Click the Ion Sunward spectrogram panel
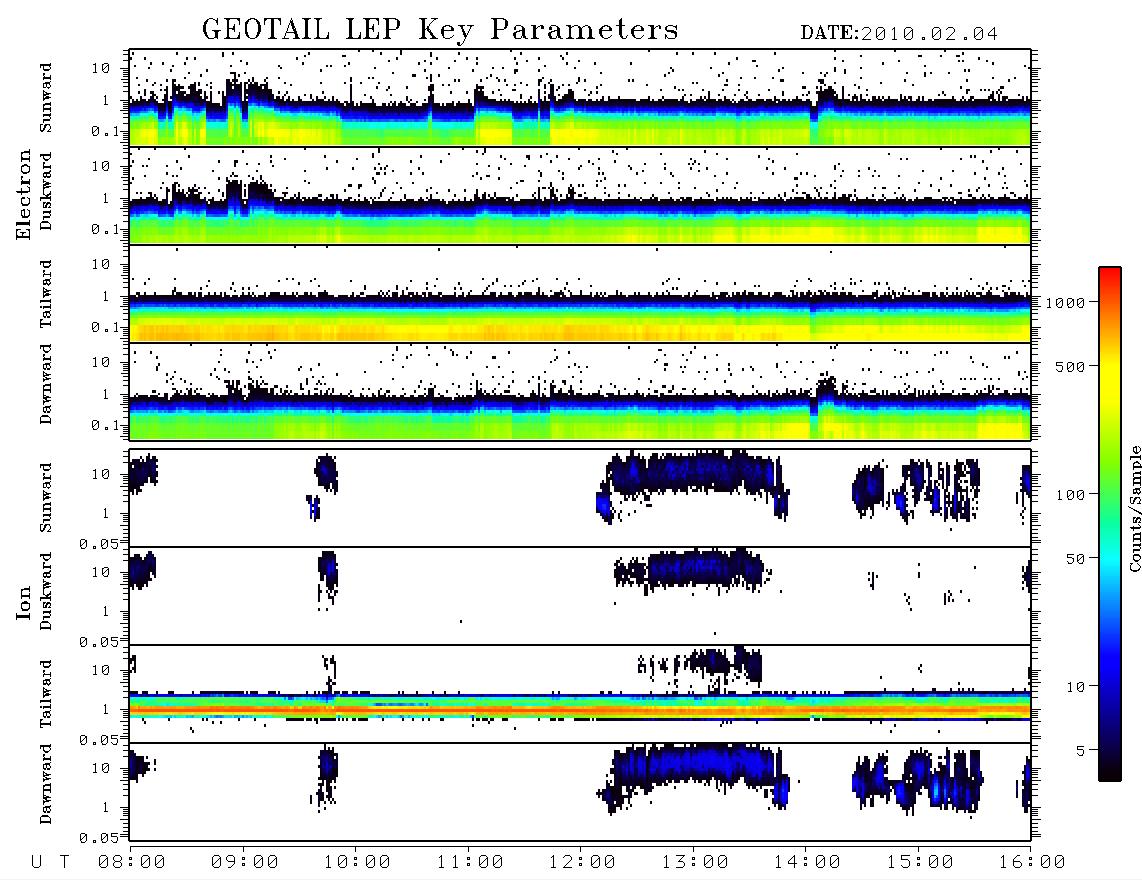 (x=580, y=498)
